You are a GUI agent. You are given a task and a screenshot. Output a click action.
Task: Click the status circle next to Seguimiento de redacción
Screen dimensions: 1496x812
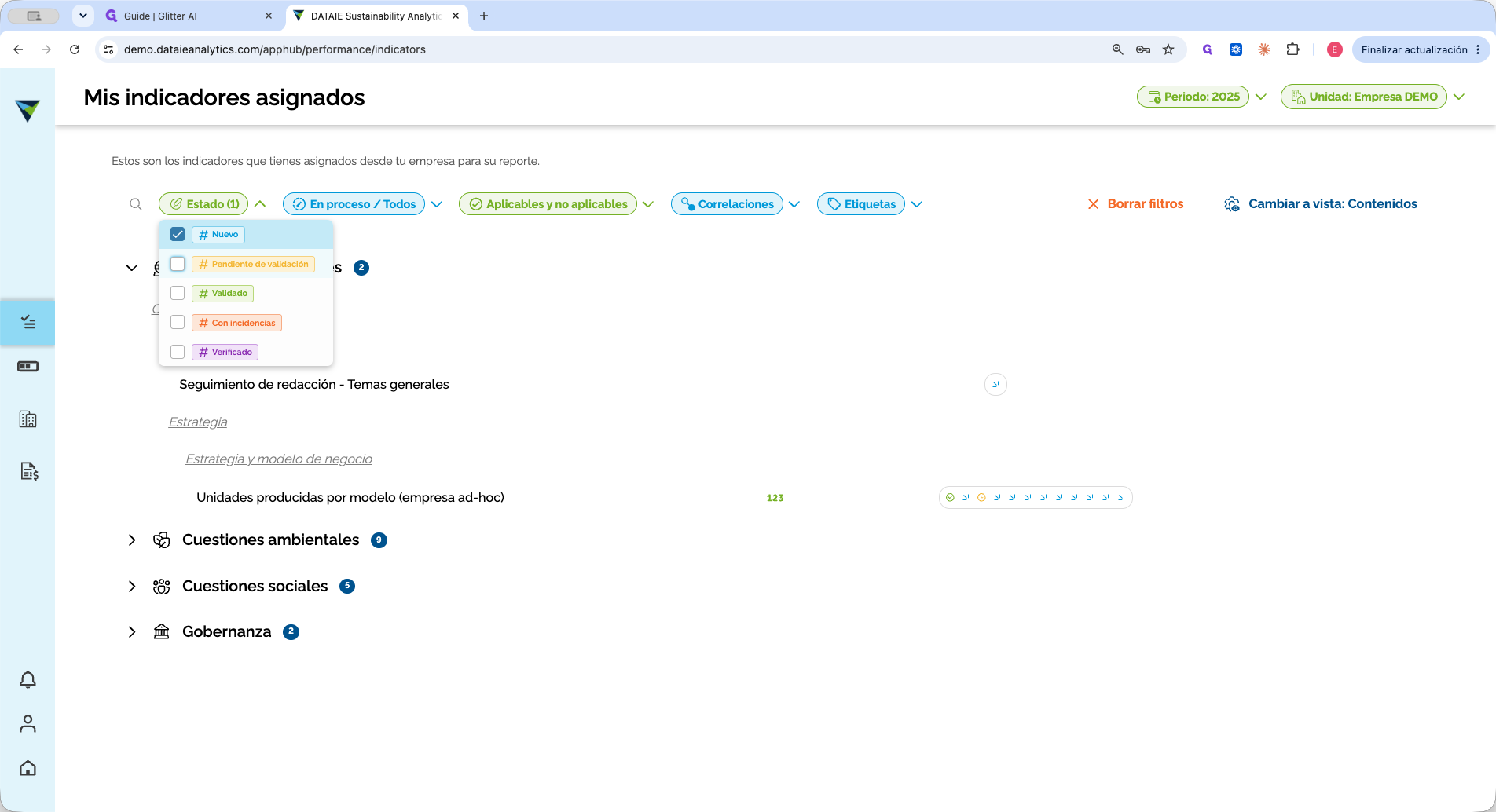click(995, 384)
